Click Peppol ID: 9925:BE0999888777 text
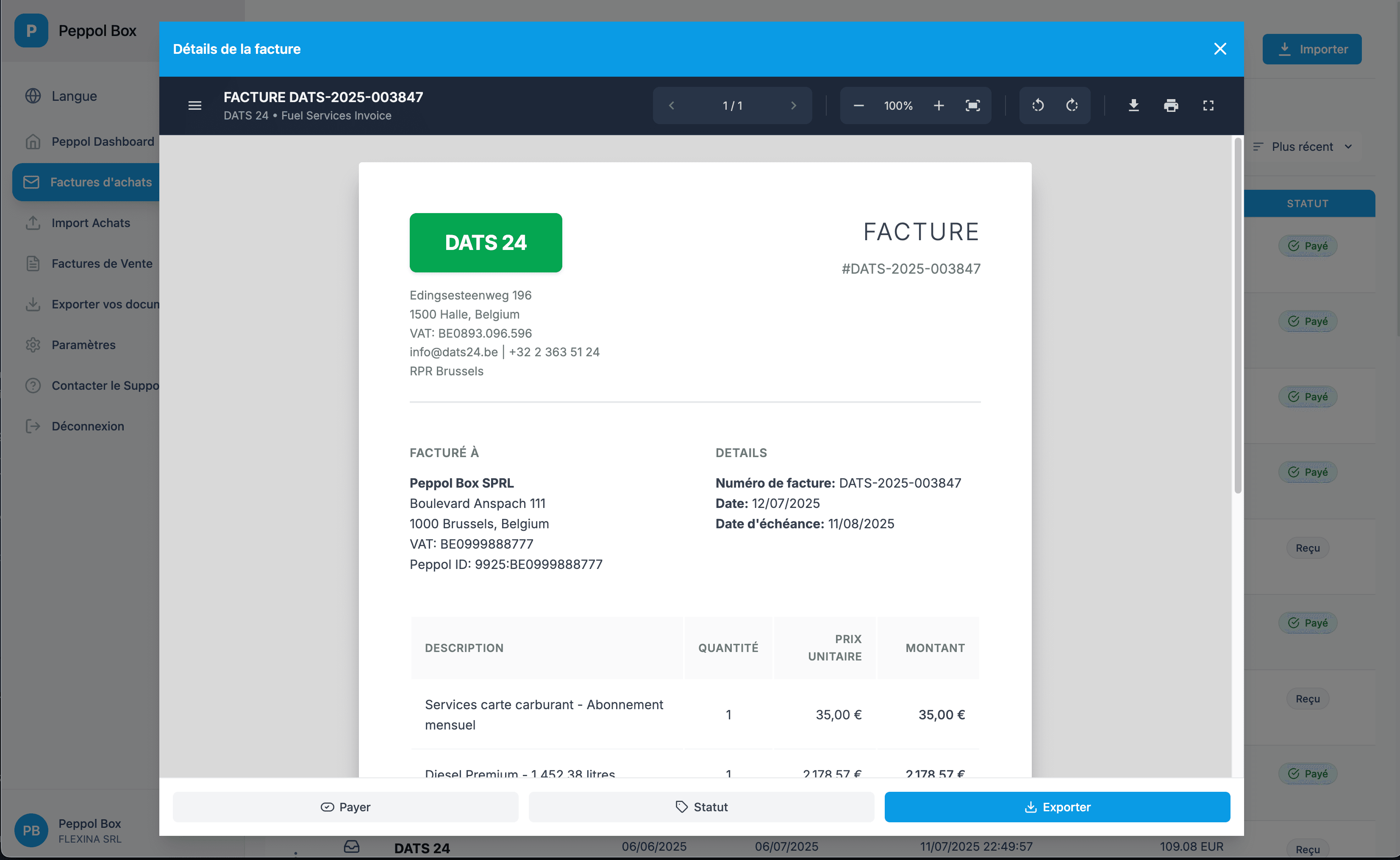The image size is (1400, 860). [x=506, y=564]
